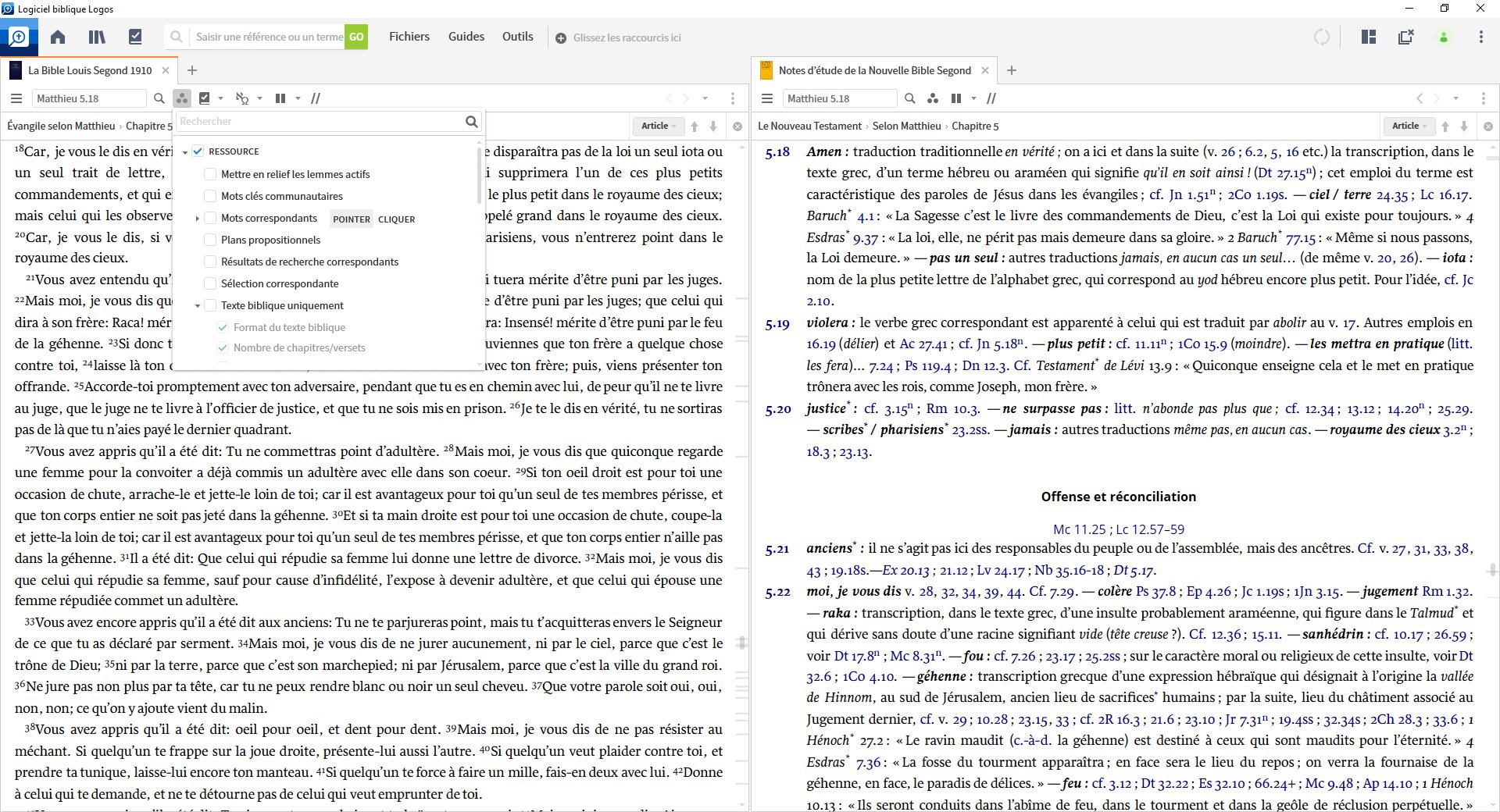Open the Outils menu
The height and width of the screenshot is (812, 1500).
pyautogui.click(x=518, y=37)
